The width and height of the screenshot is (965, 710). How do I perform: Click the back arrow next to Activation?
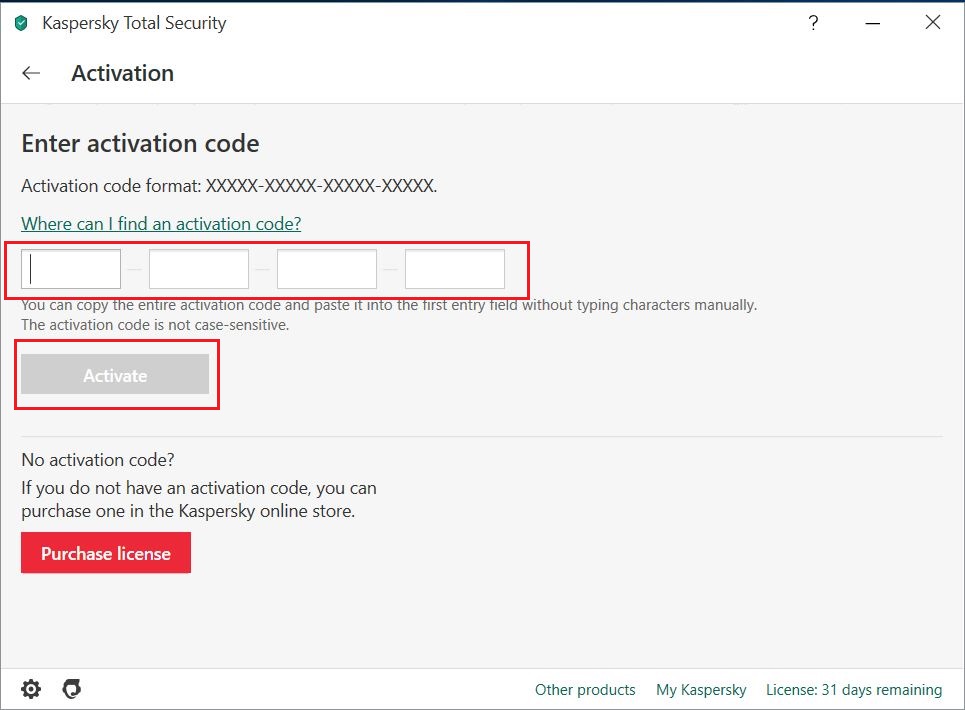(x=31, y=73)
